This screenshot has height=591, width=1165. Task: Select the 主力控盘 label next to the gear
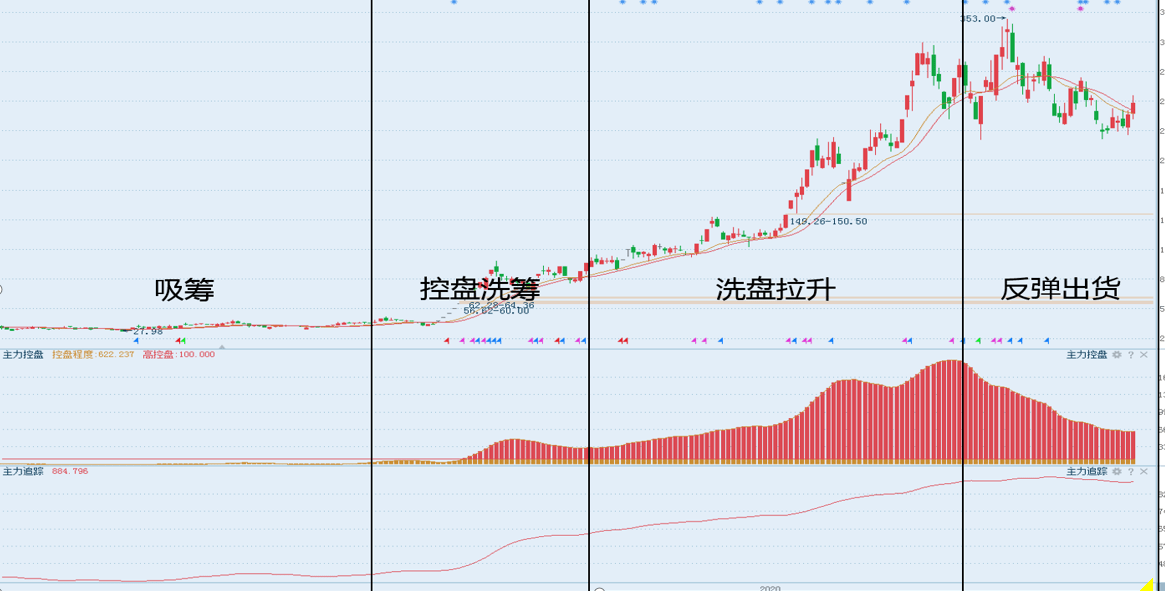1086,355
